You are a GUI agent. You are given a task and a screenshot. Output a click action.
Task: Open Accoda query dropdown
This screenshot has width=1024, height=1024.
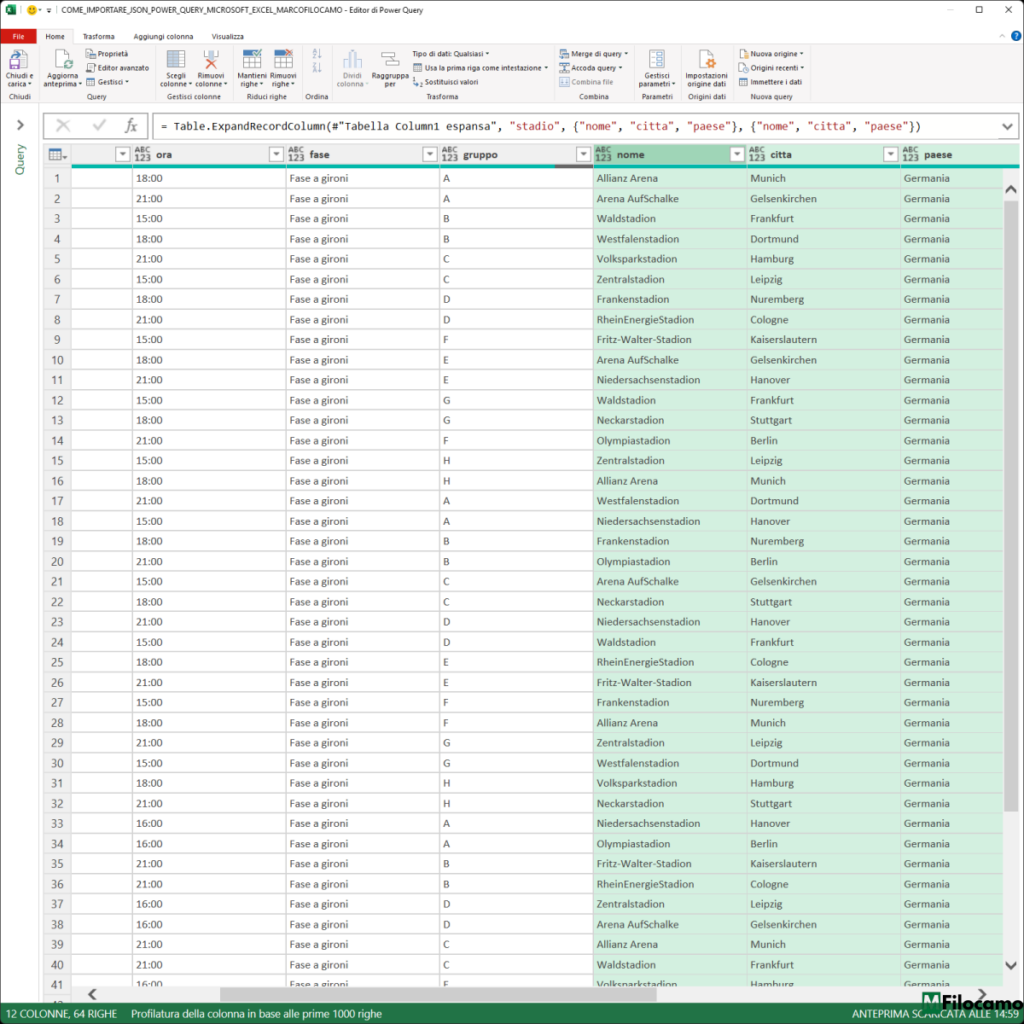click(x=591, y=68)
